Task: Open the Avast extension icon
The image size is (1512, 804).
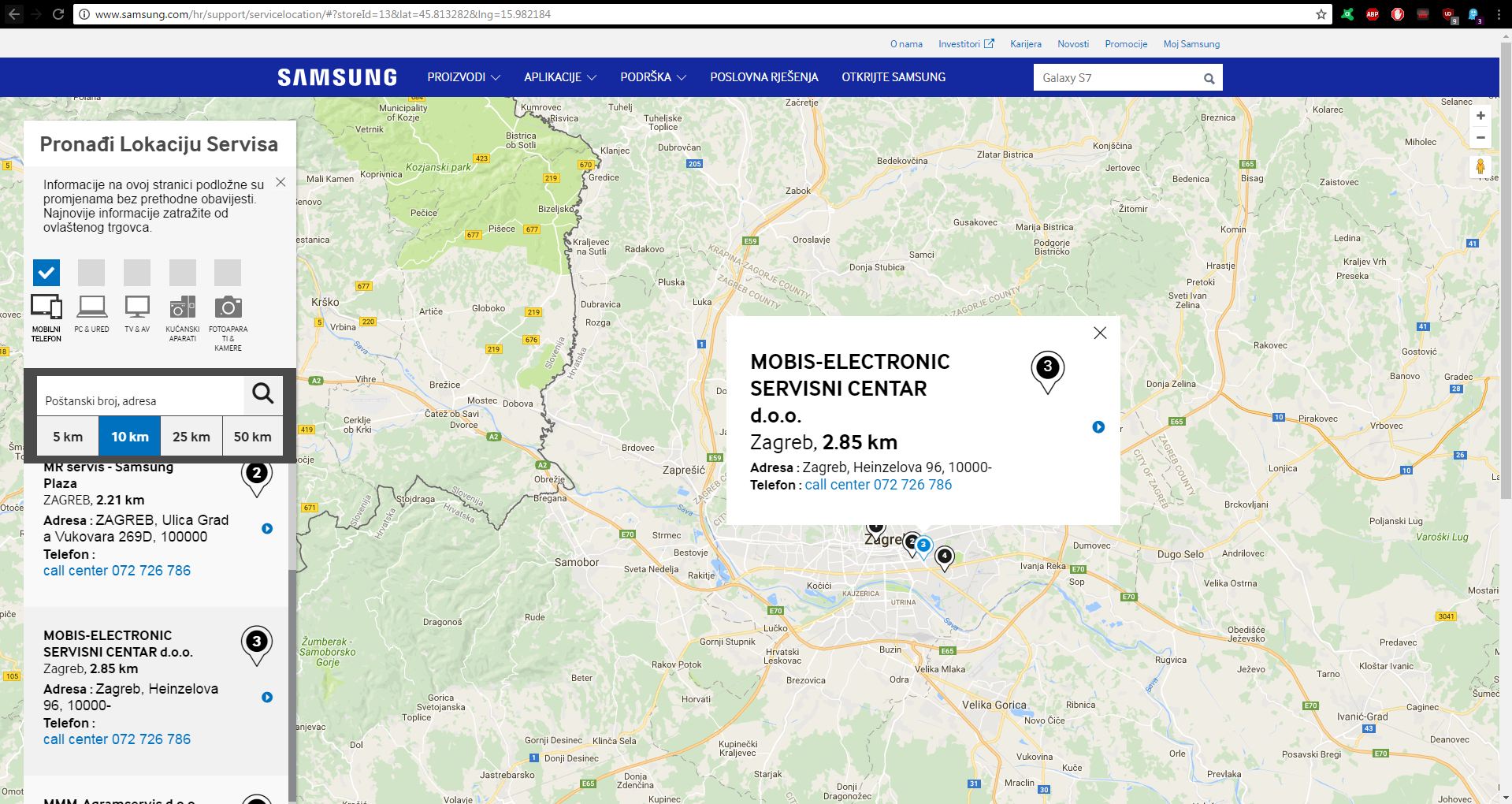Action: [x=1347, y=14]
